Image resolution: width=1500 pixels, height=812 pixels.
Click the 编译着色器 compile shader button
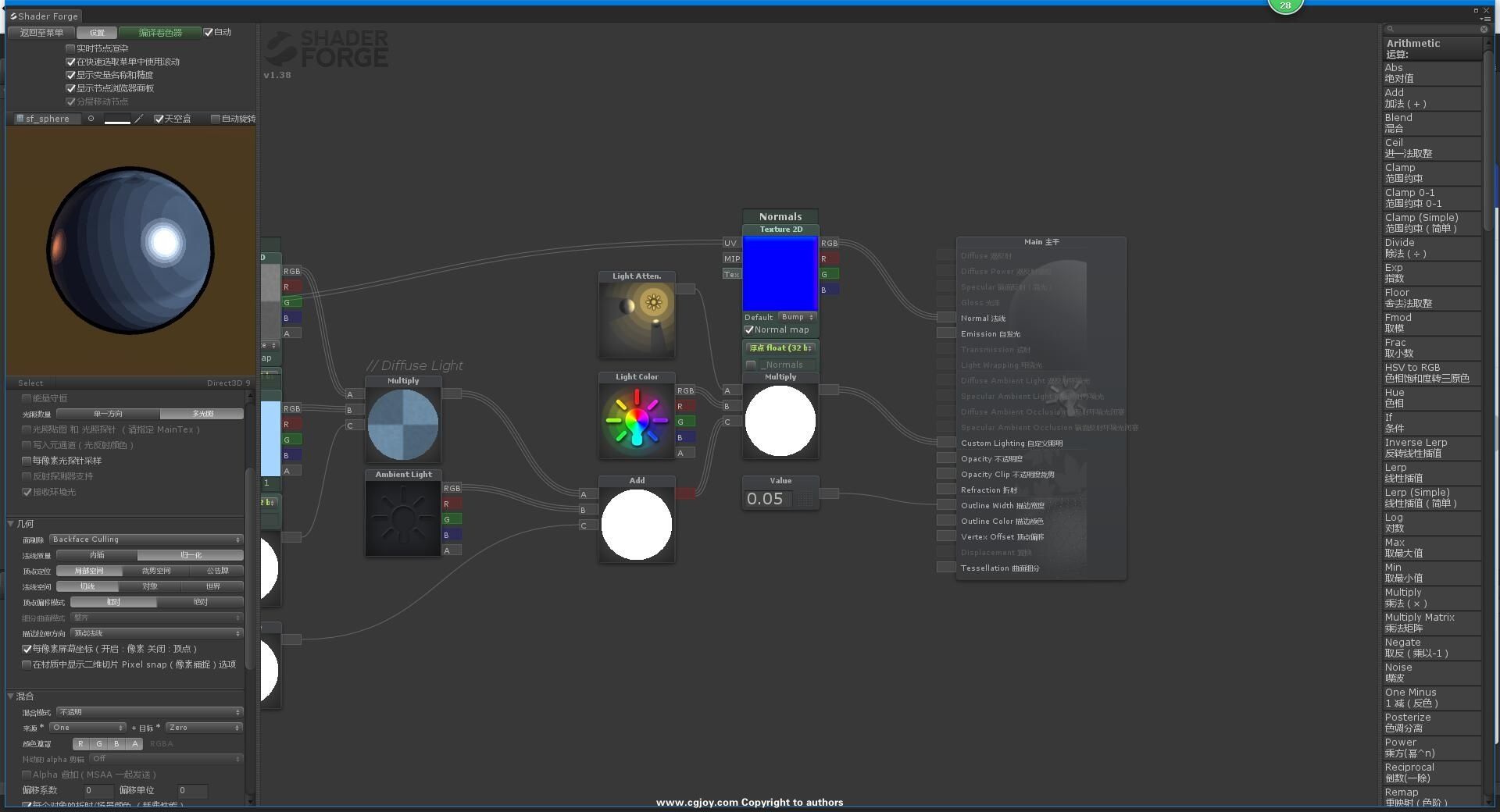tap(160, 33)
